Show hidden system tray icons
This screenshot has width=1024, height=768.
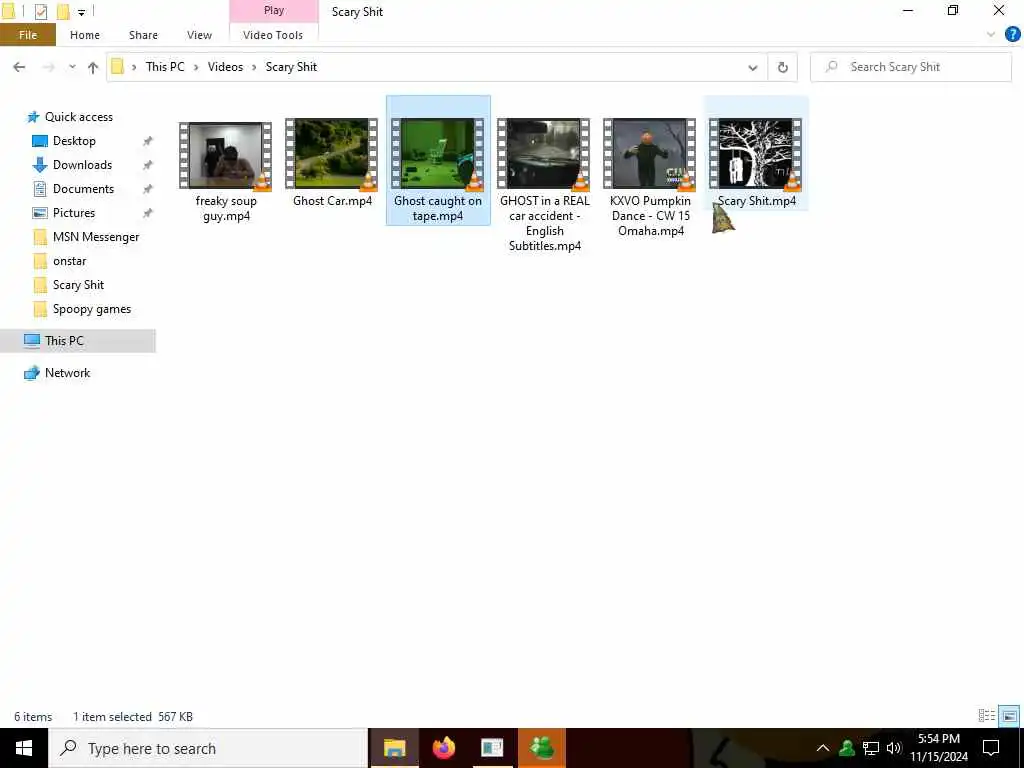pos(823,748)
